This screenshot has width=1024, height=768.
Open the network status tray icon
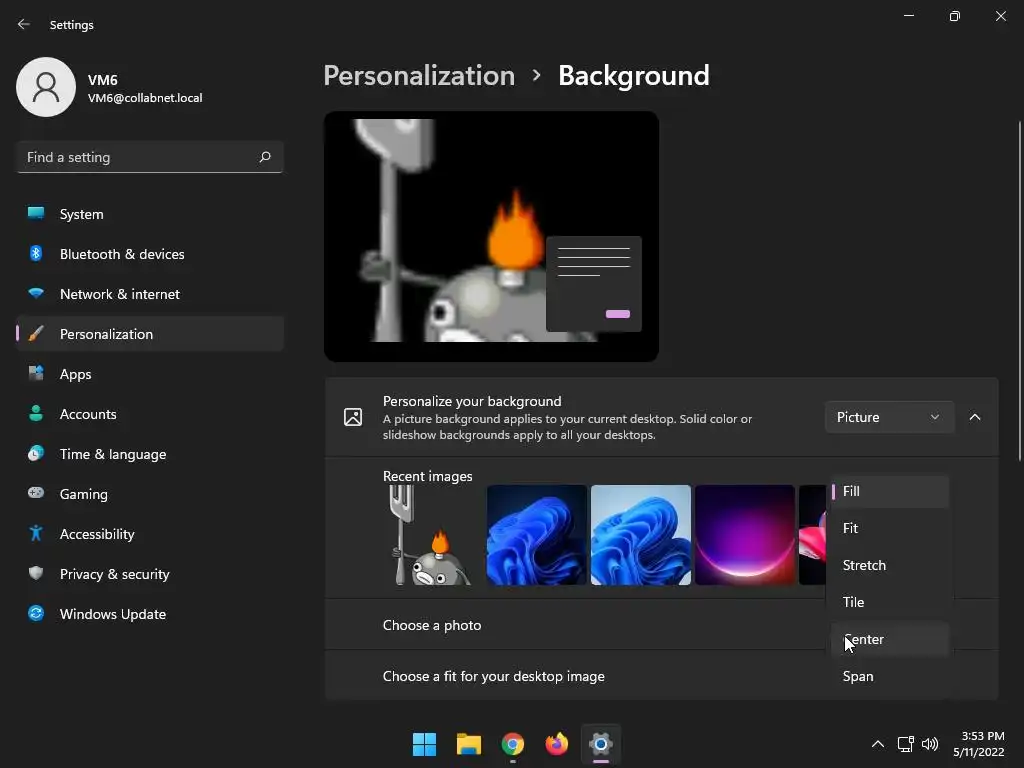tap(905, 744)
